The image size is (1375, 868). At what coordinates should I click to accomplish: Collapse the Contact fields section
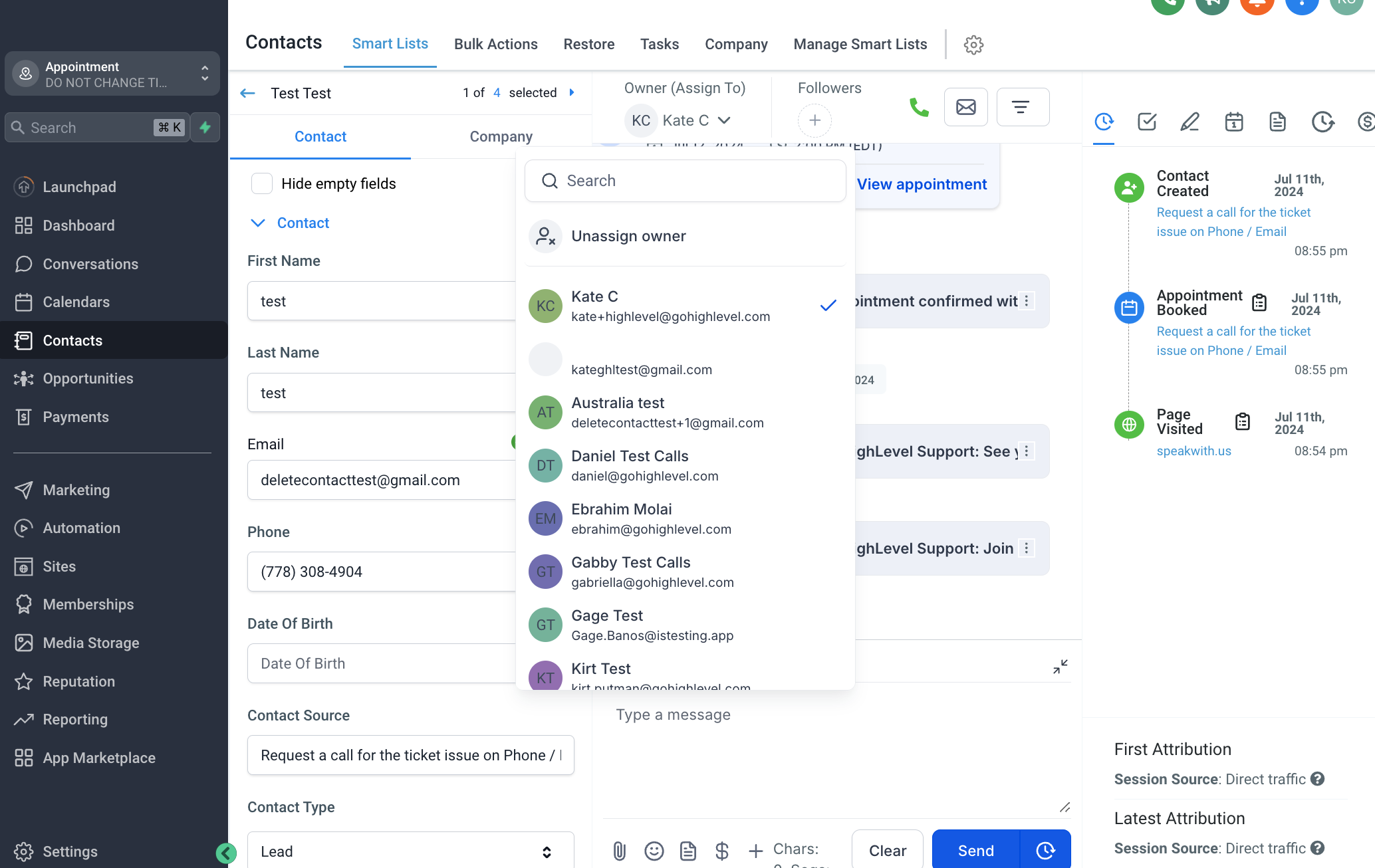click(x=258, y=223)
